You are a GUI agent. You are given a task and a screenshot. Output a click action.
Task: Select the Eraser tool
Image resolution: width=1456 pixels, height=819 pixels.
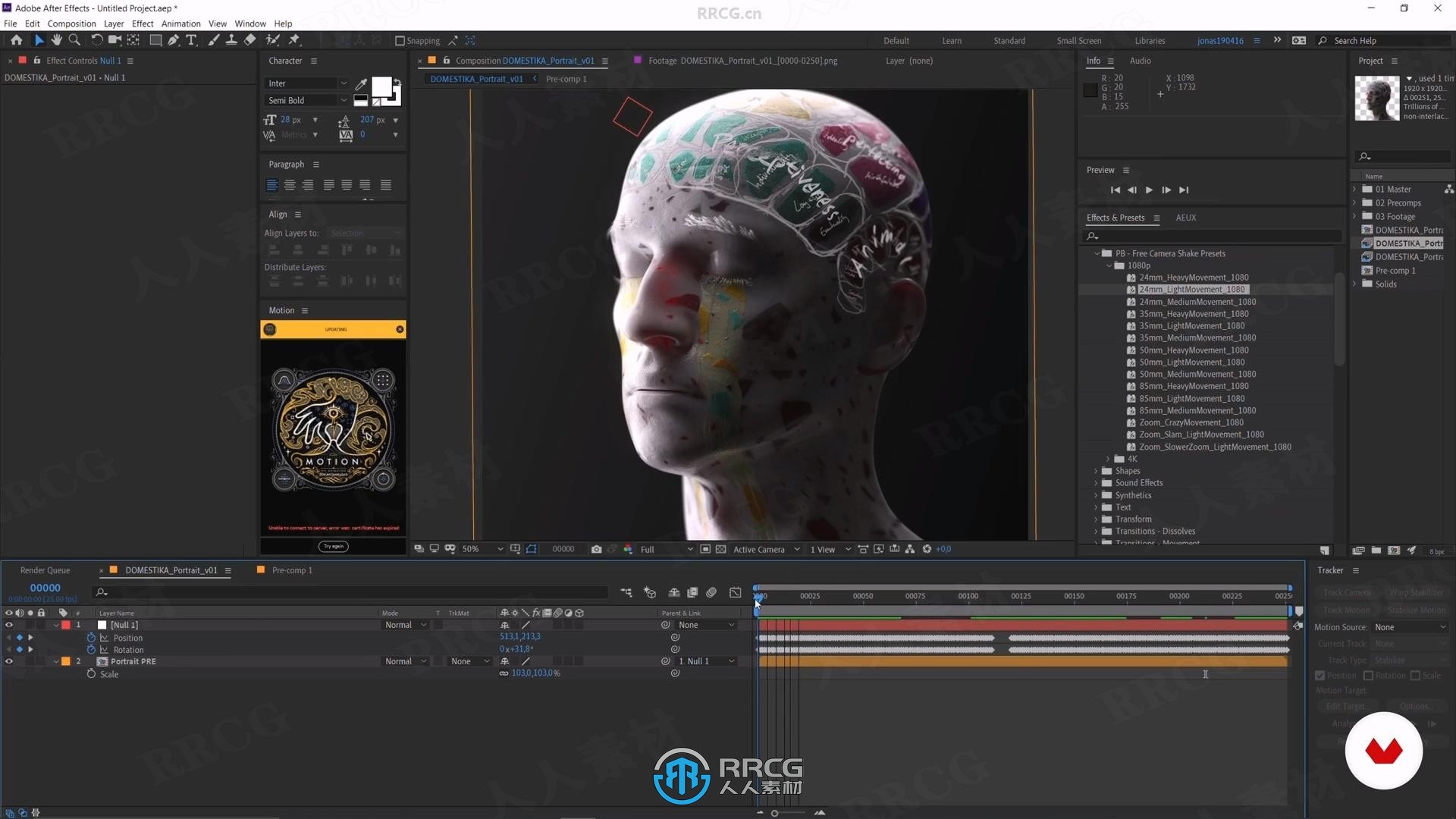249,40
